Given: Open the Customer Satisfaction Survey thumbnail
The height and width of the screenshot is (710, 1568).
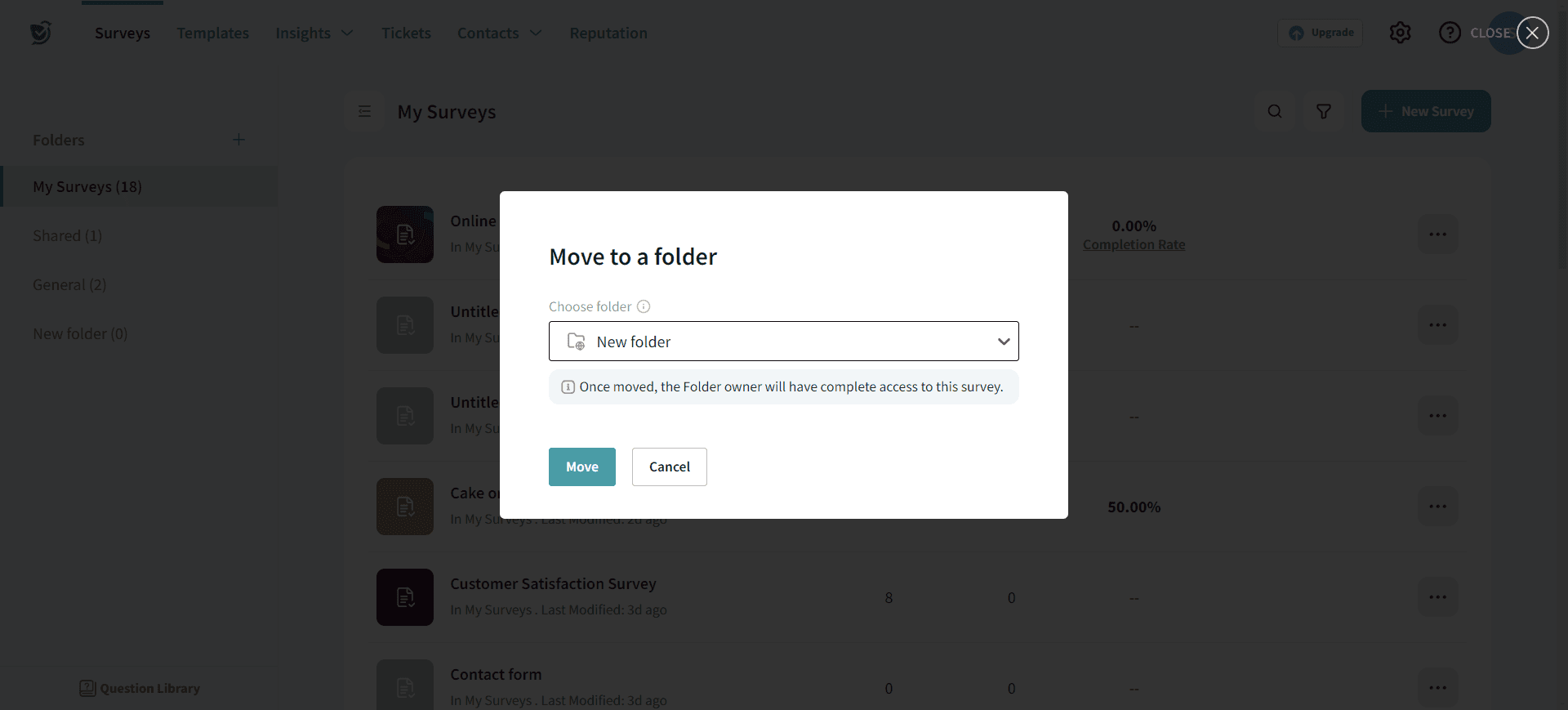Looking at the screenshot, I should 405,597.
